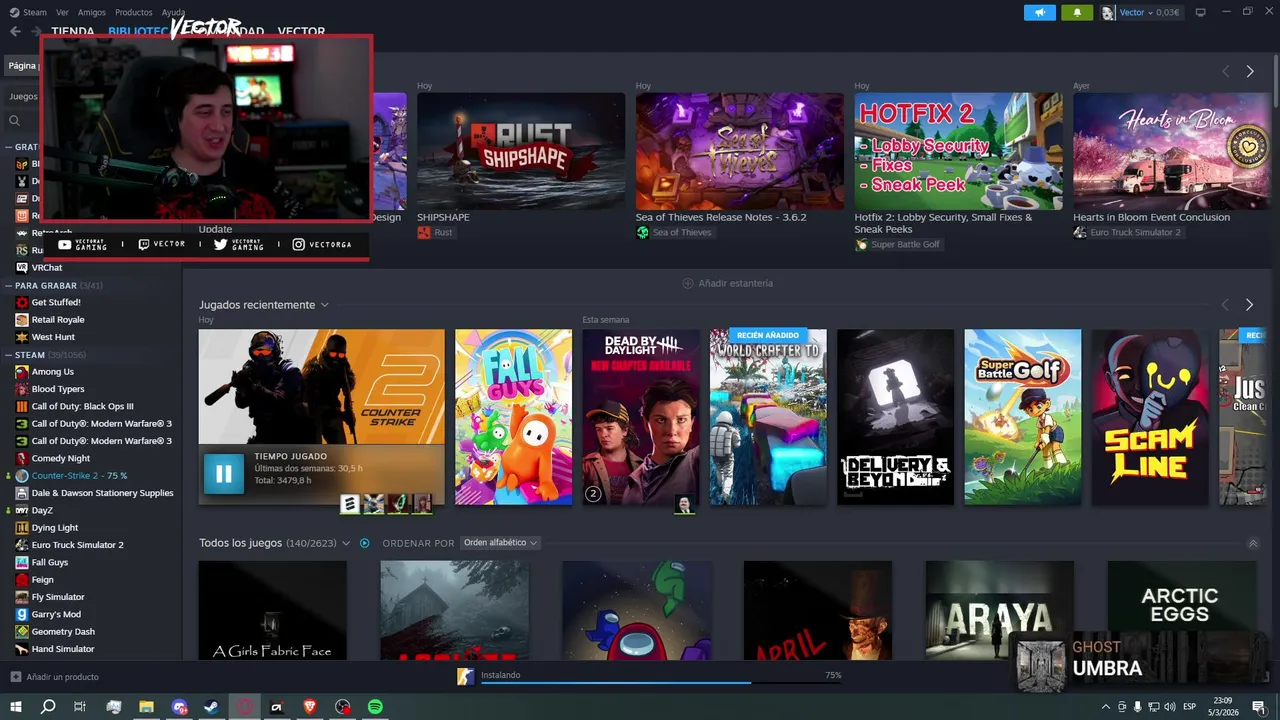Viewport: 1280px width, 720px height.
Task: Open File Explorer from the taskbar
Action: point(146,707)
